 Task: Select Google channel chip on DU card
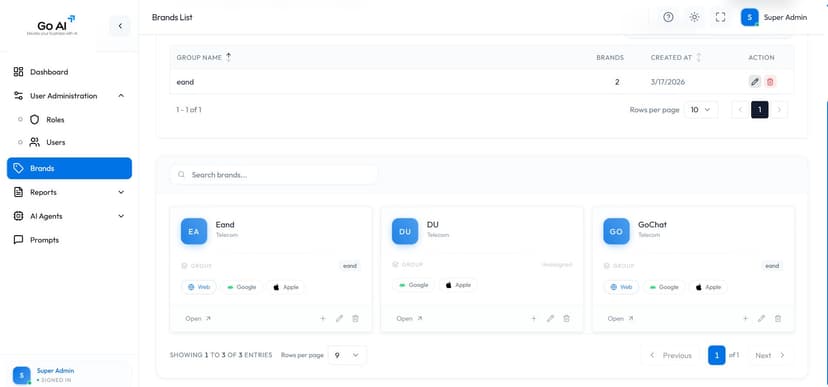pyautogui.click(x=413, y=285)
